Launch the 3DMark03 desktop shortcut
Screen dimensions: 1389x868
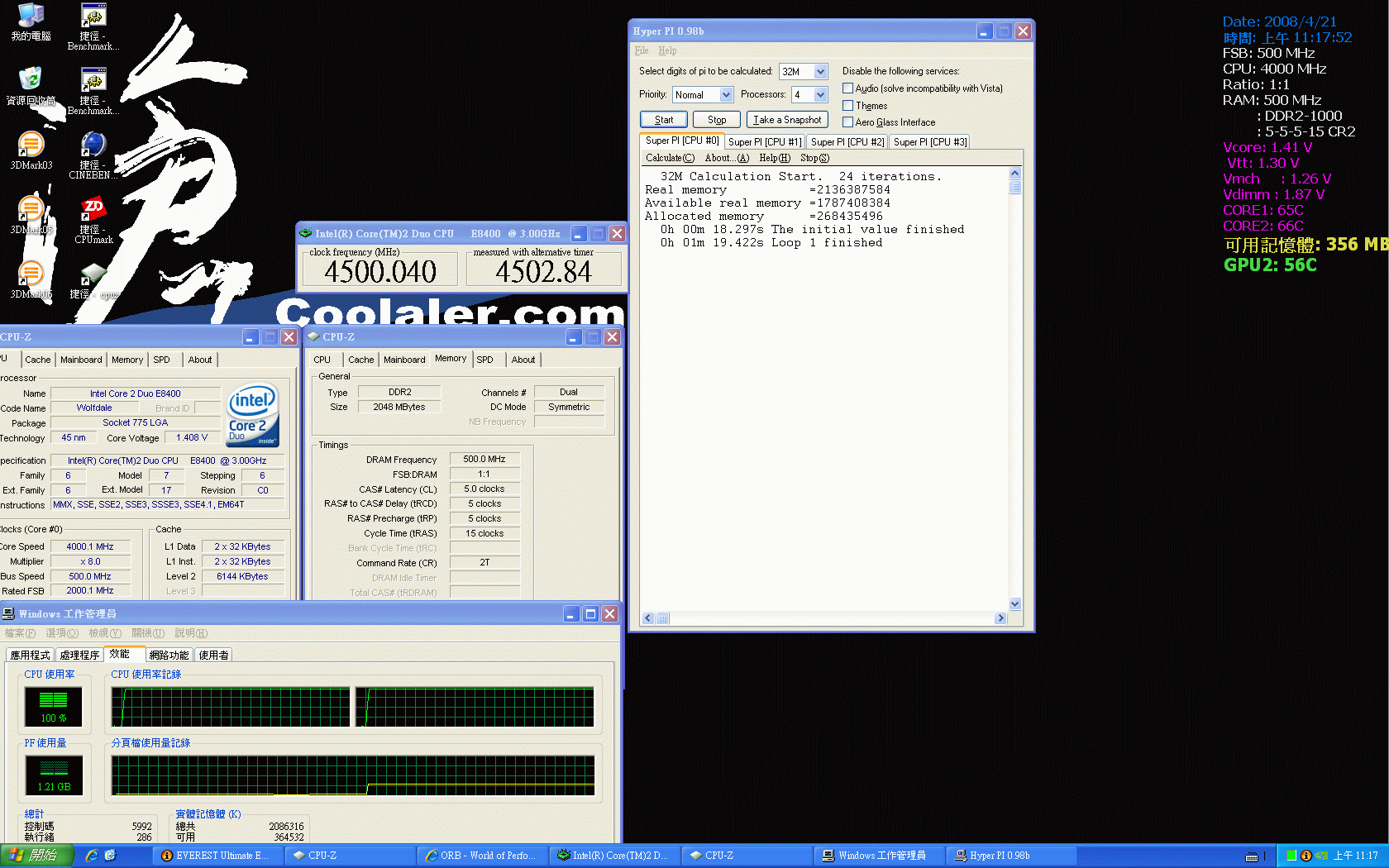31,150
